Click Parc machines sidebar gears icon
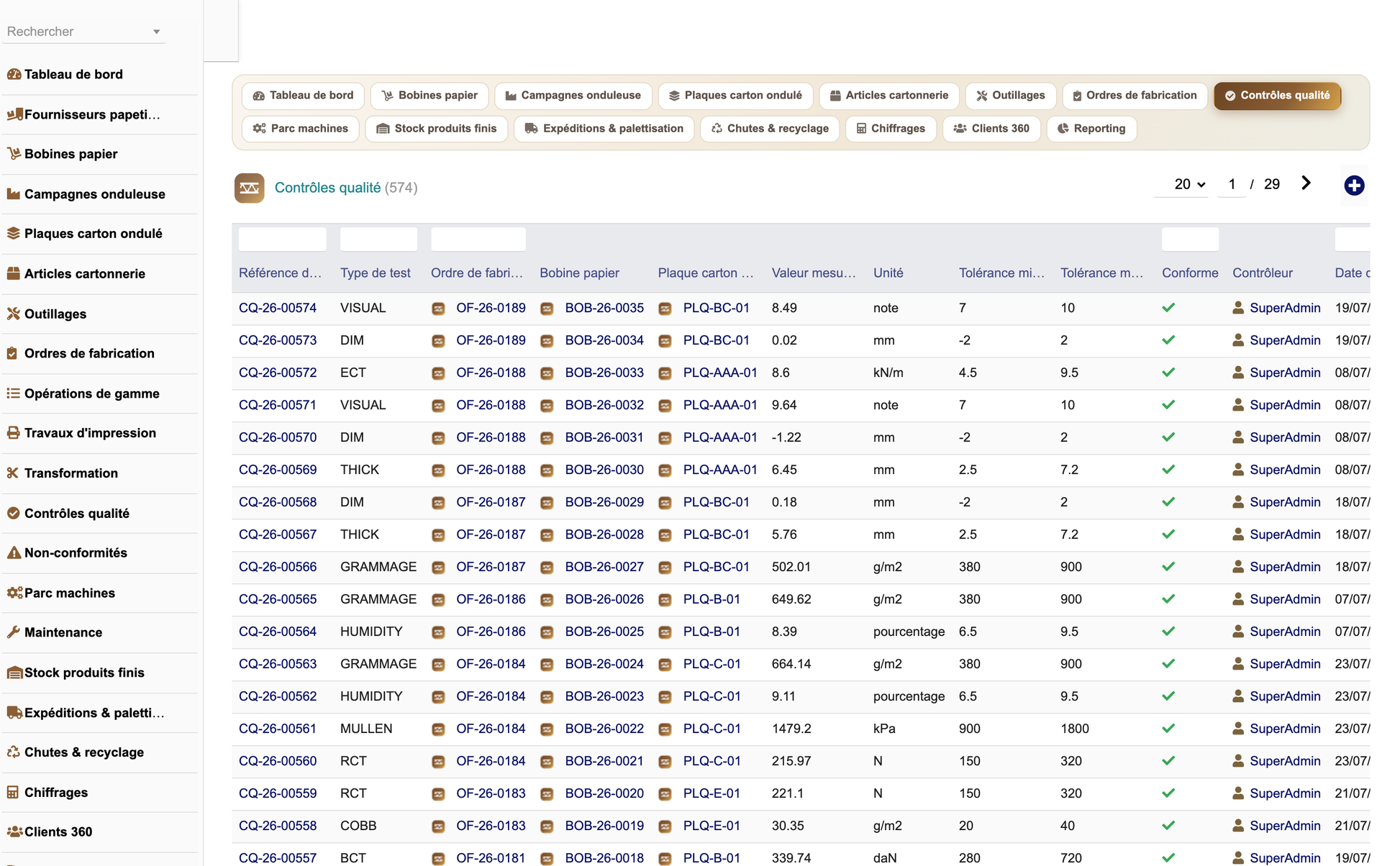Viewport: 1400px width, 866px height. pos(14,593)
